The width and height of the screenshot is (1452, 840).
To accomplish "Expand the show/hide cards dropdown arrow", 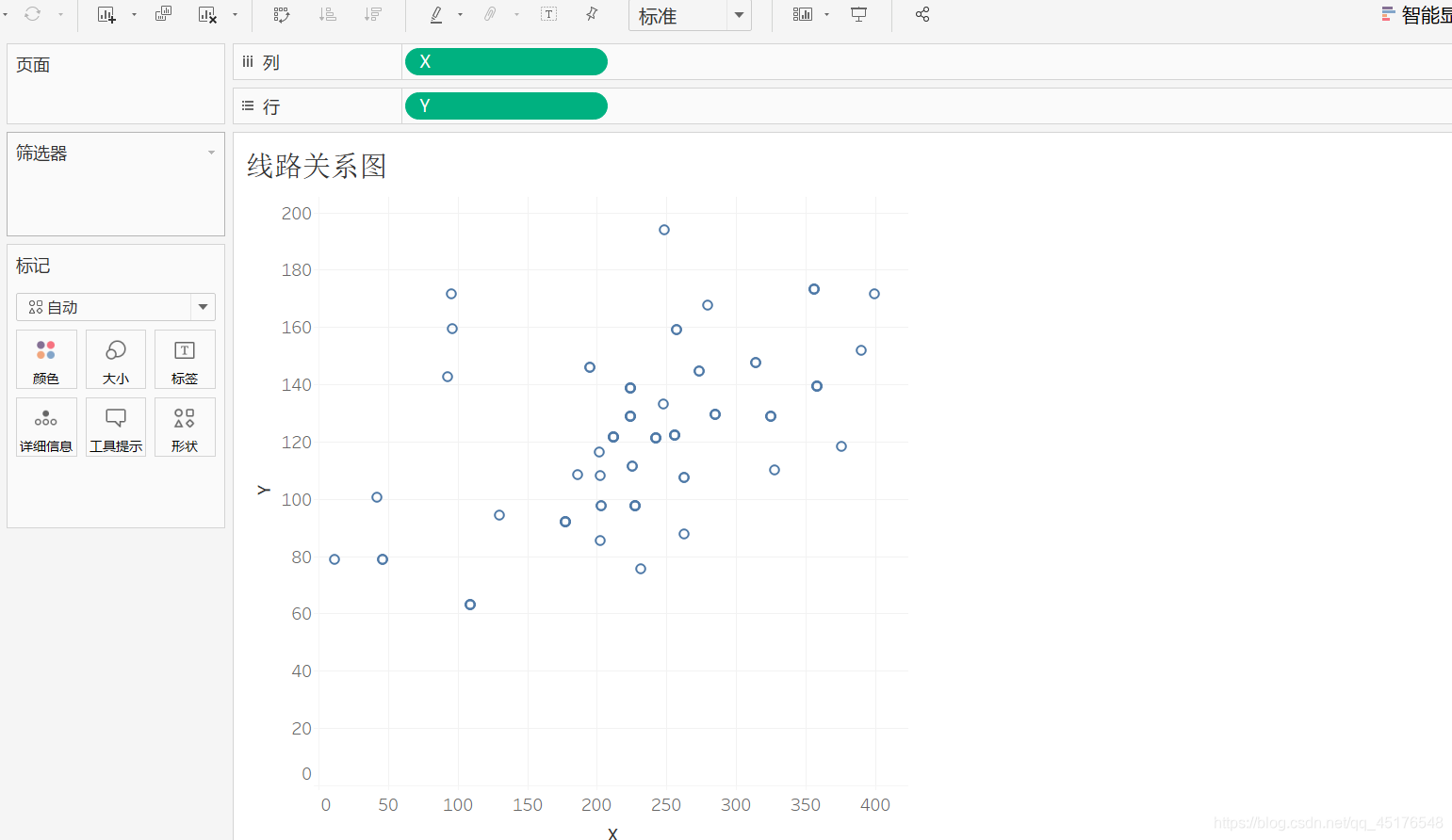I will coord(826,14).
